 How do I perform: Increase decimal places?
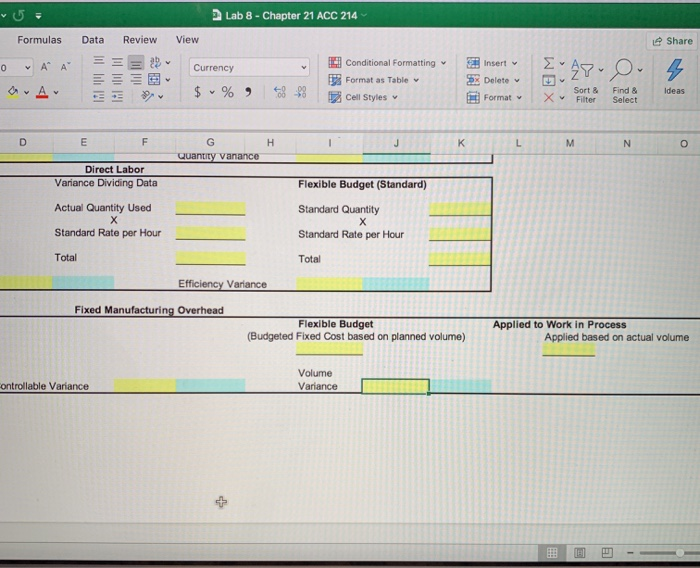click(279, 92)
